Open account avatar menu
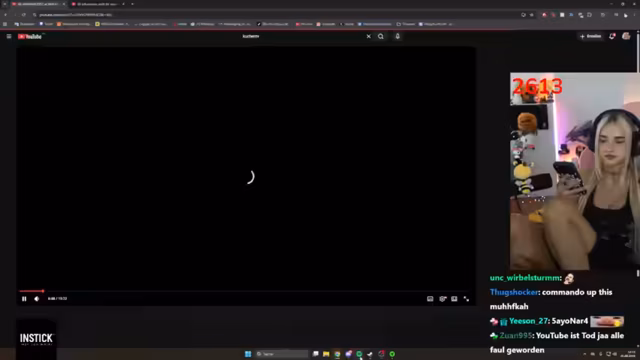 626,36
